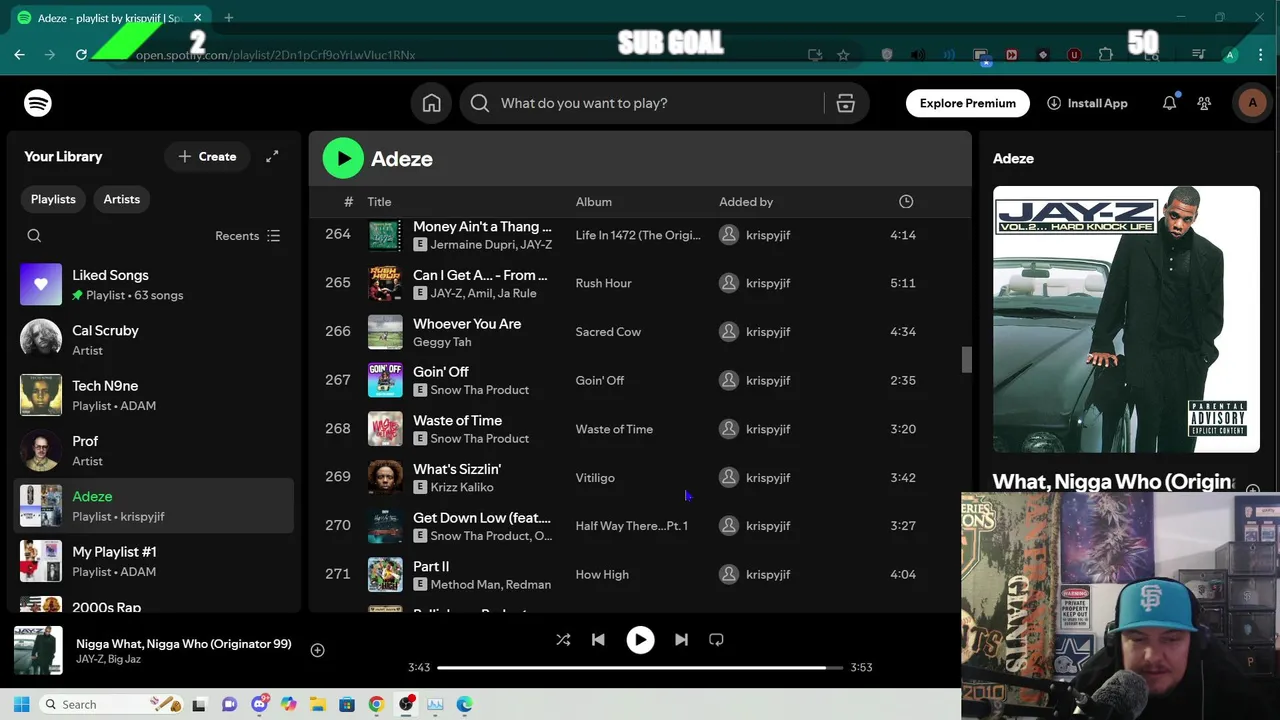Open the 'Whoever You Are' track row
The height and width of the screenshot is (720, 1280).
(x=640, y=332)
